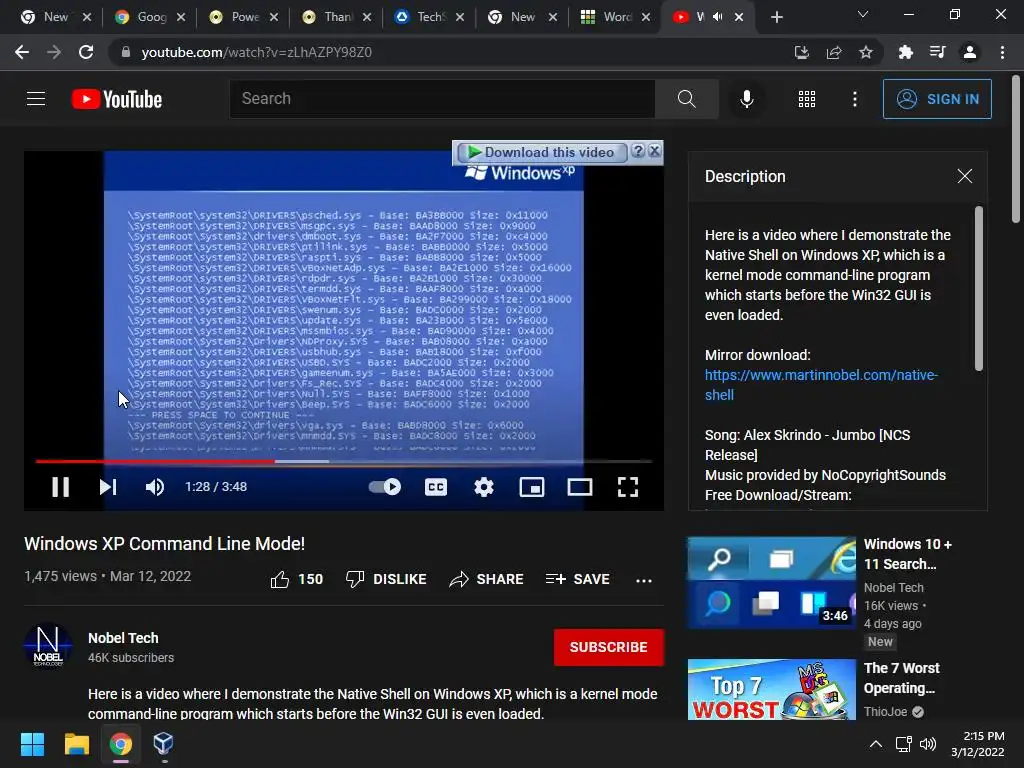Open the taskbar volume icon
The width and height of the screenshot is (1024, 768).
tap(927, 744)
